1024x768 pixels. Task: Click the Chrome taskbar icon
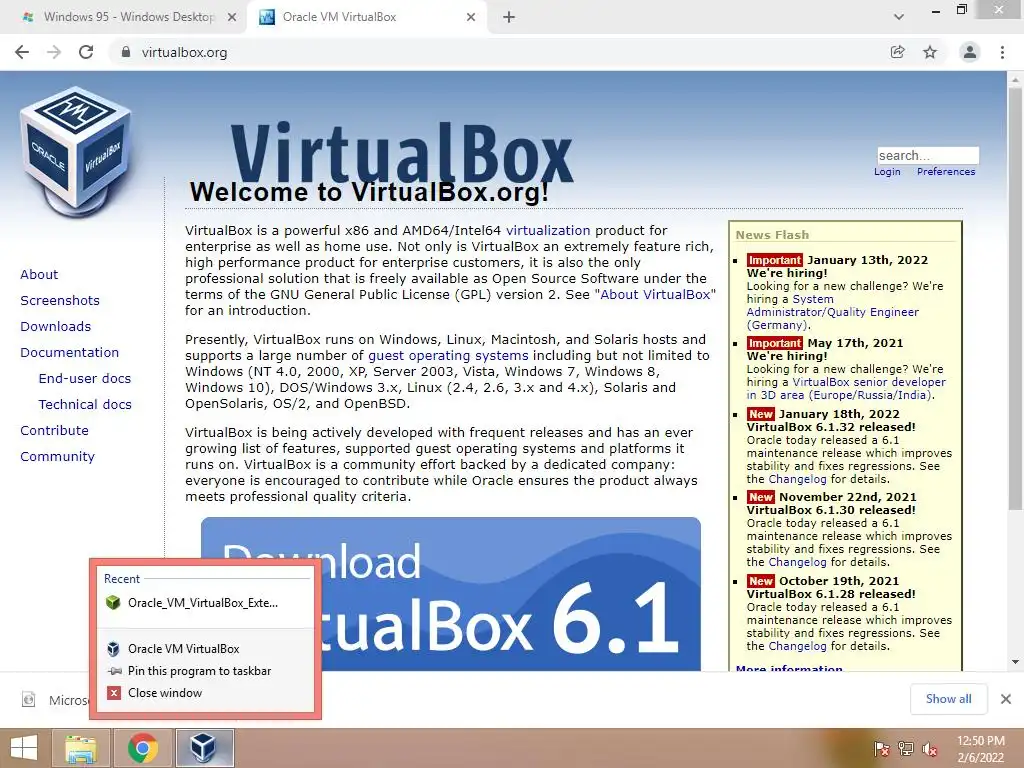tap(142, 748)
